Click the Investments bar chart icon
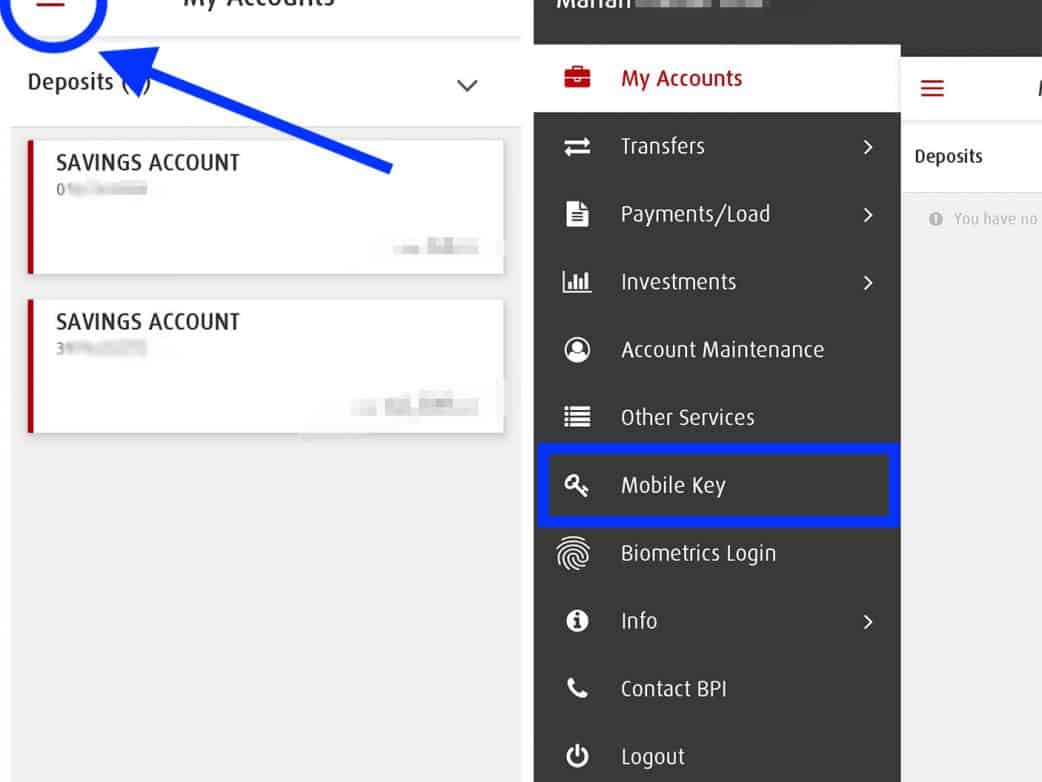The width and height of the screenshot is (1042, 782). click(577, 282)
